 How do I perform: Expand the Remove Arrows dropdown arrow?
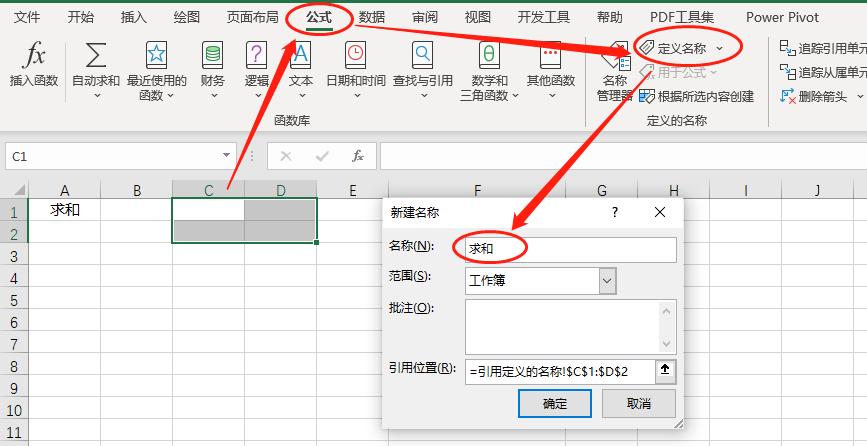(x=860, y=97)
